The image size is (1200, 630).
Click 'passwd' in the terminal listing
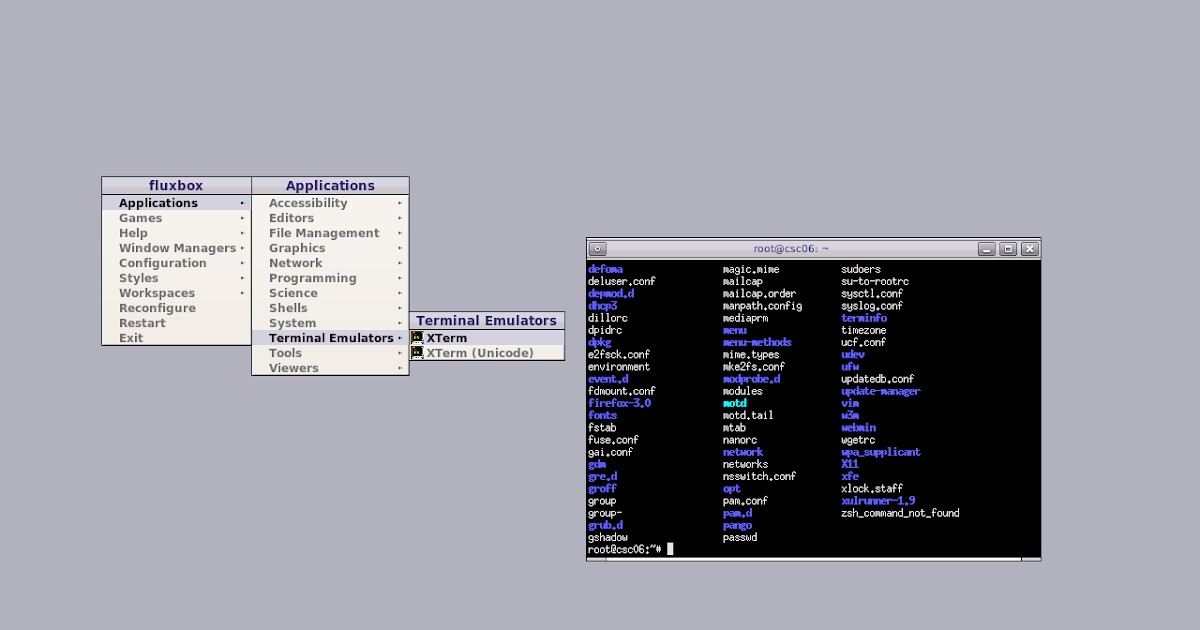click(740, 537)
